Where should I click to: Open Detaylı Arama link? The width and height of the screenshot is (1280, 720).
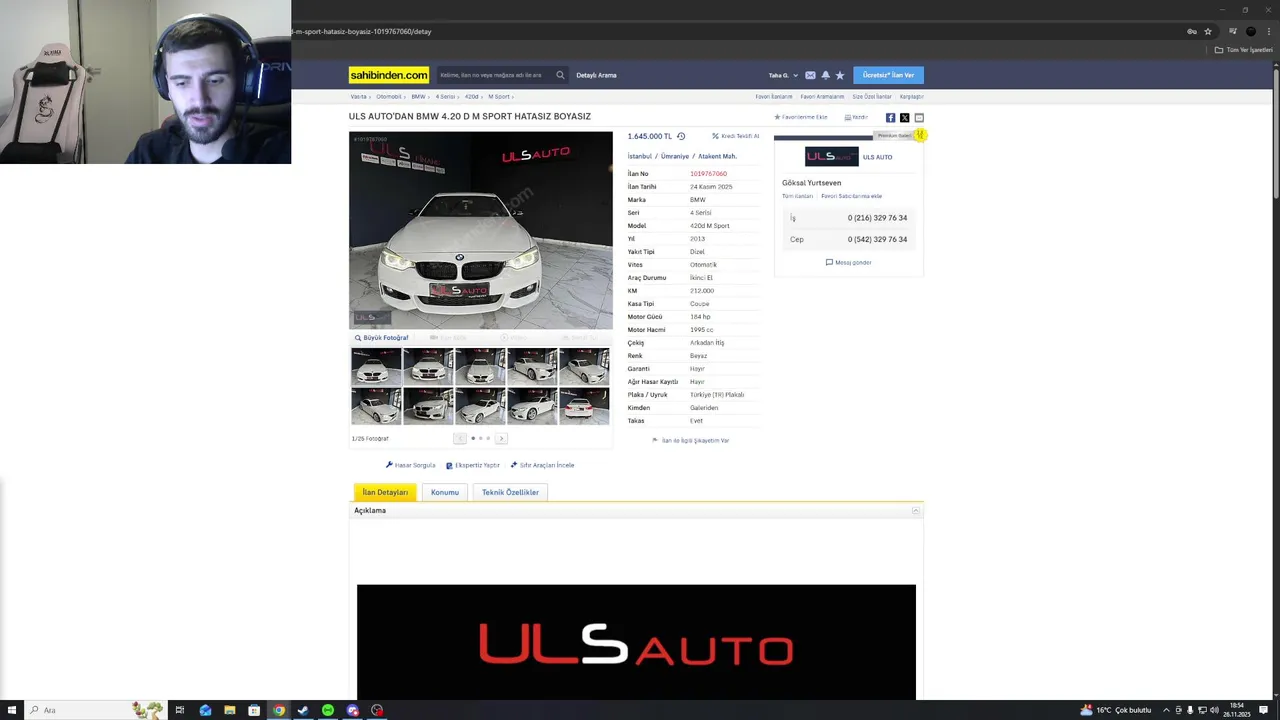point(596,75)
